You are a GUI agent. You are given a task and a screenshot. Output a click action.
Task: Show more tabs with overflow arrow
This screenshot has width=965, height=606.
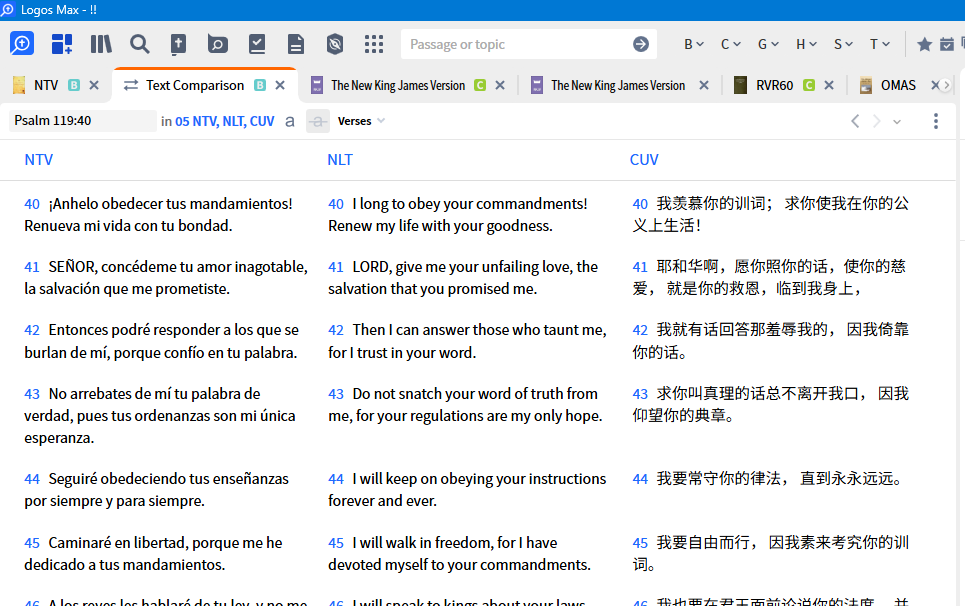tap(947, 86)
